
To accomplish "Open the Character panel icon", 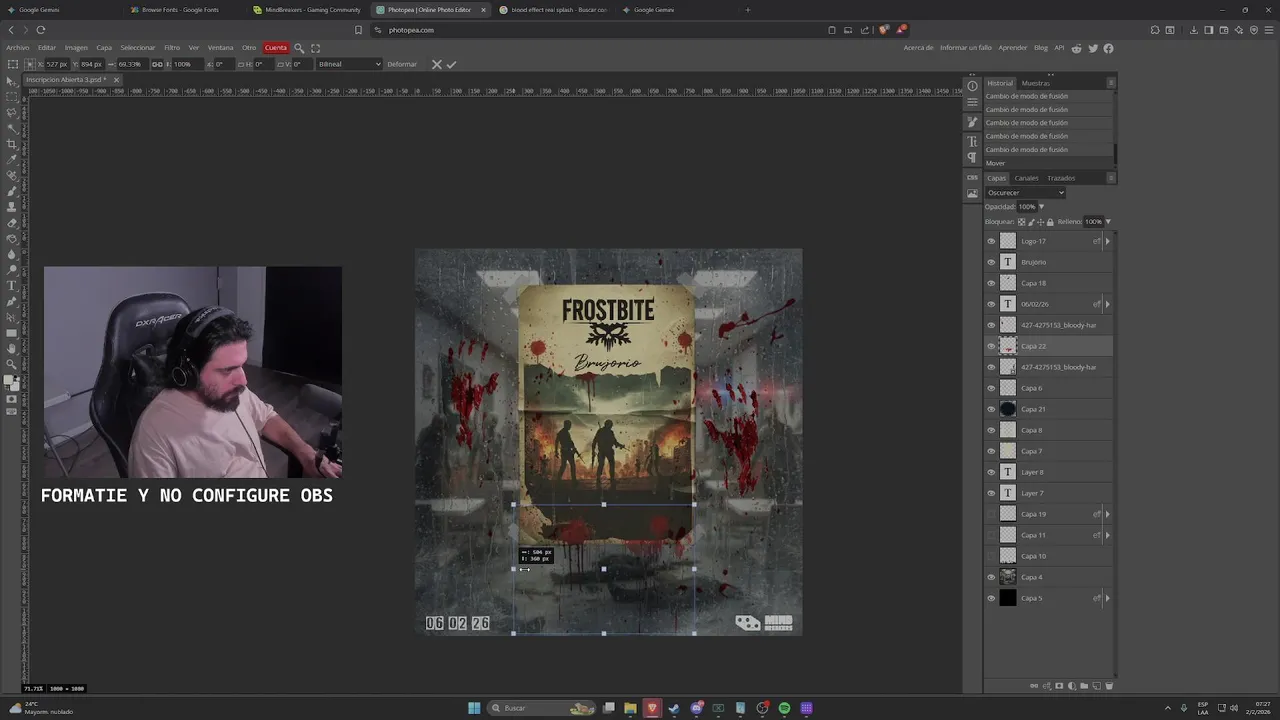I will pyautogui.click(x=972, y=142).
